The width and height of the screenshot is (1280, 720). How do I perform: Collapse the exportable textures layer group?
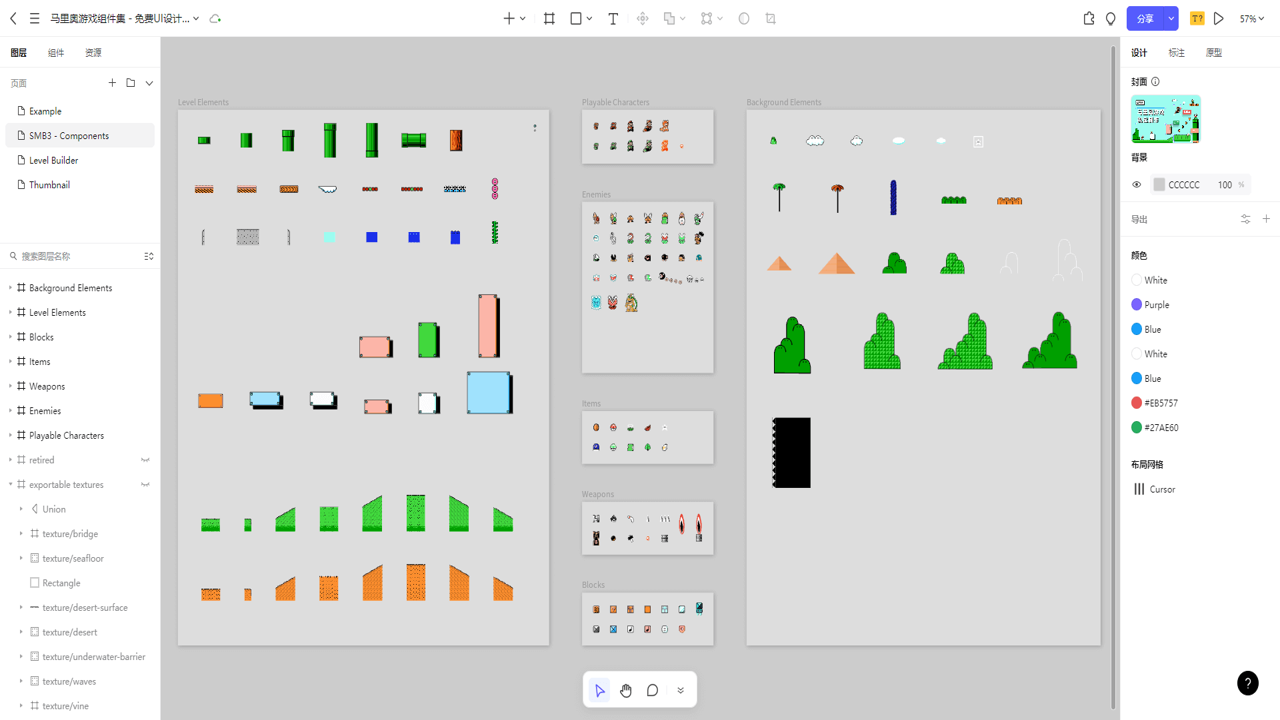(x=10, y=485)
